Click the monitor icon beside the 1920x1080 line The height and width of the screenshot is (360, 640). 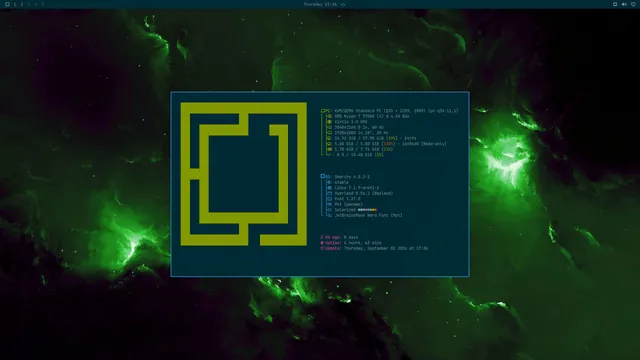(x=329, y=133)
